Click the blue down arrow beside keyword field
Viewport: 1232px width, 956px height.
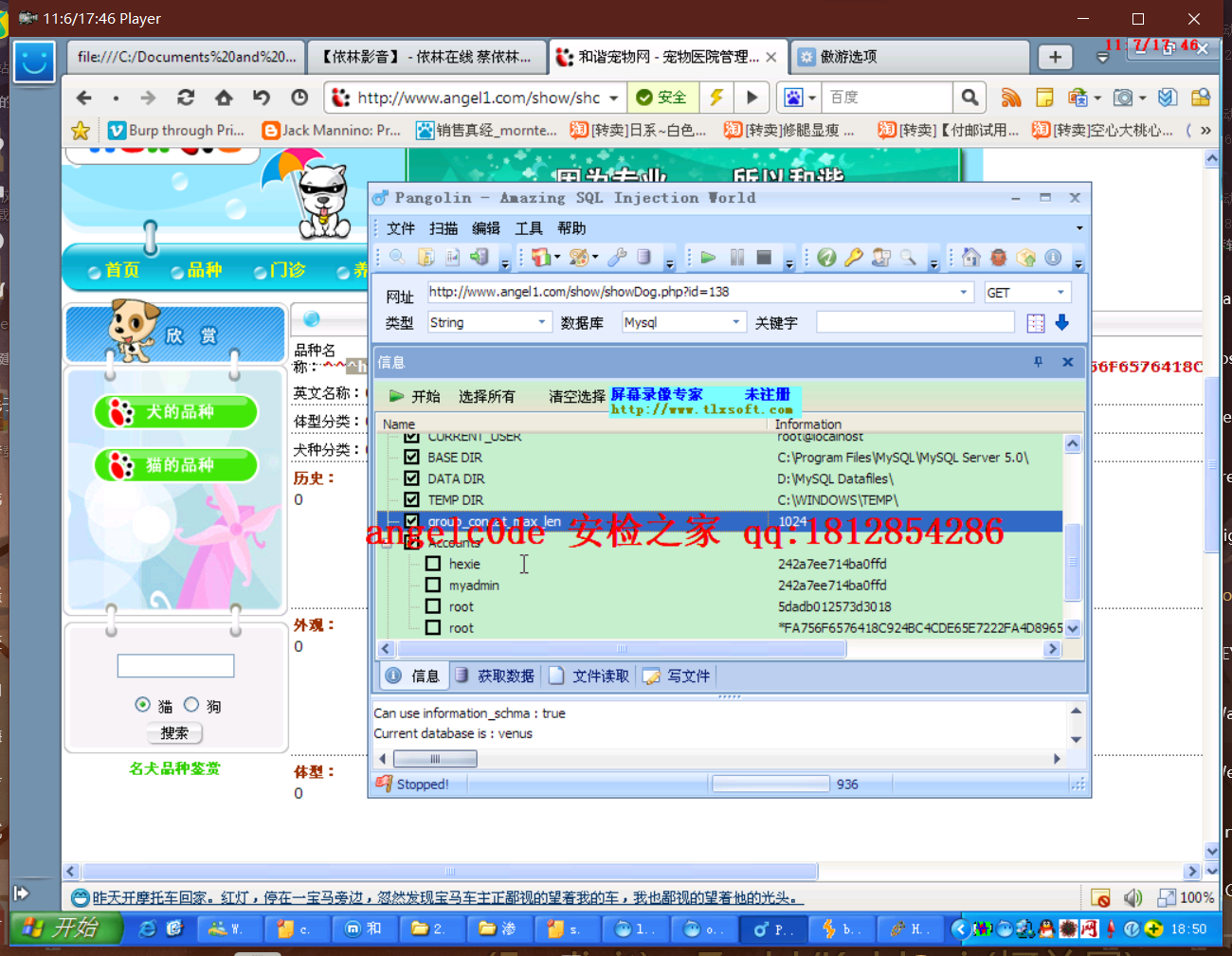1062,323
